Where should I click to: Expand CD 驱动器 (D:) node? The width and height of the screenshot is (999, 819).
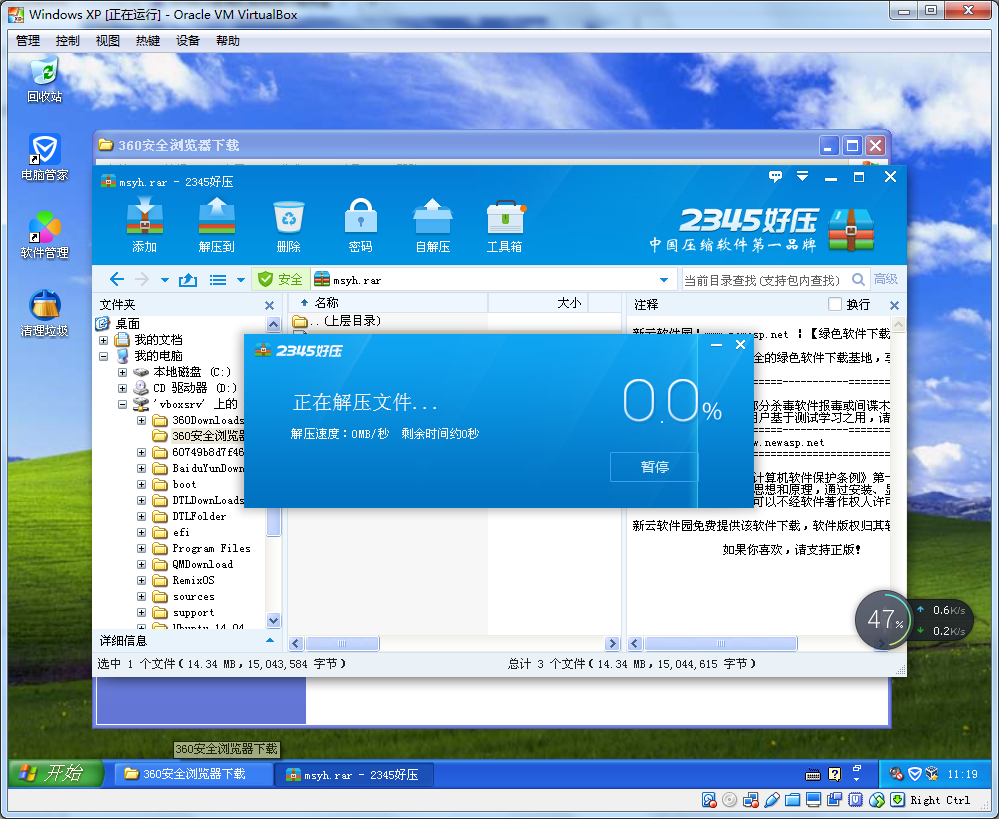(x=122, y=388)
